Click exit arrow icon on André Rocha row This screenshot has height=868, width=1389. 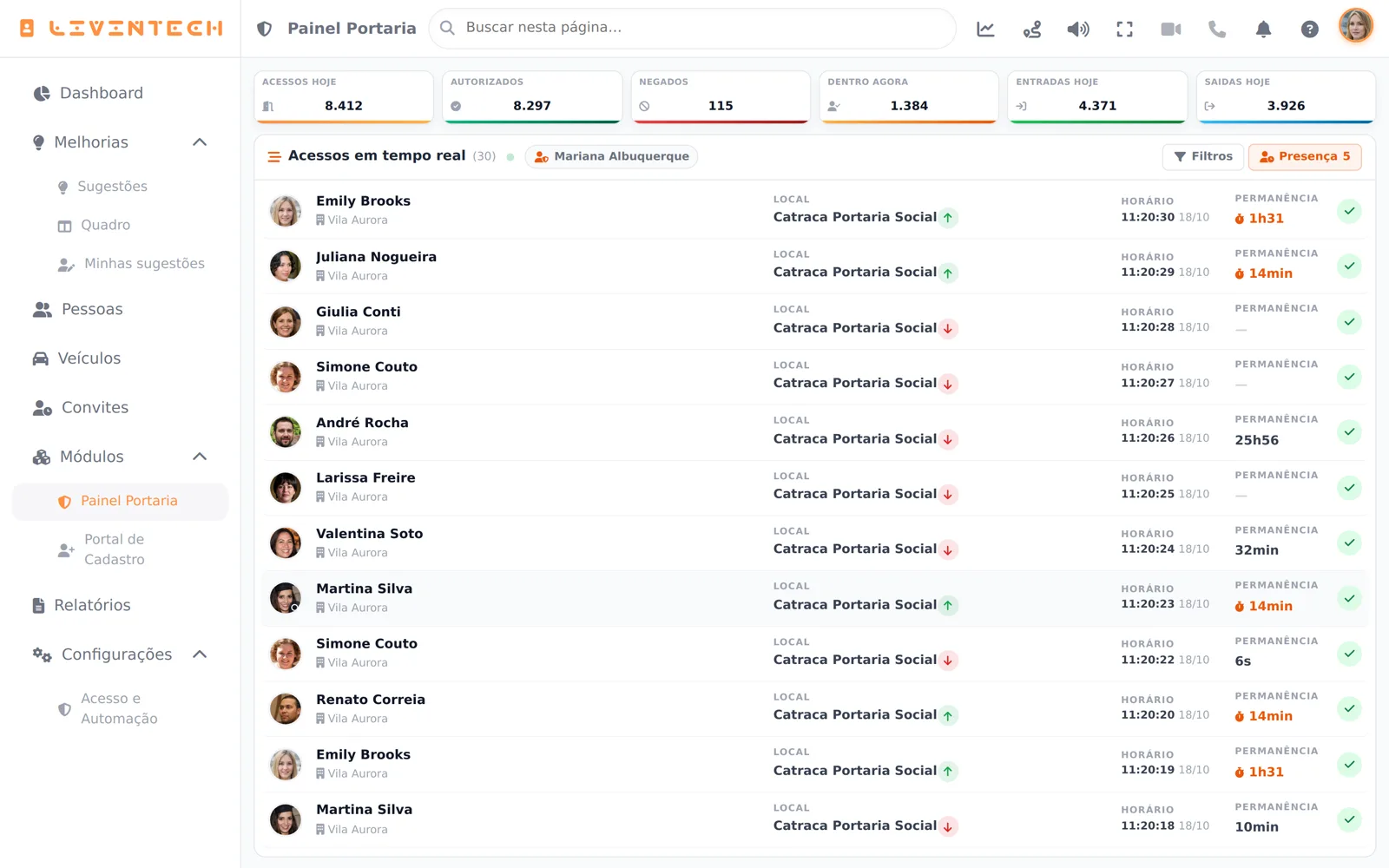coord(948,439)
